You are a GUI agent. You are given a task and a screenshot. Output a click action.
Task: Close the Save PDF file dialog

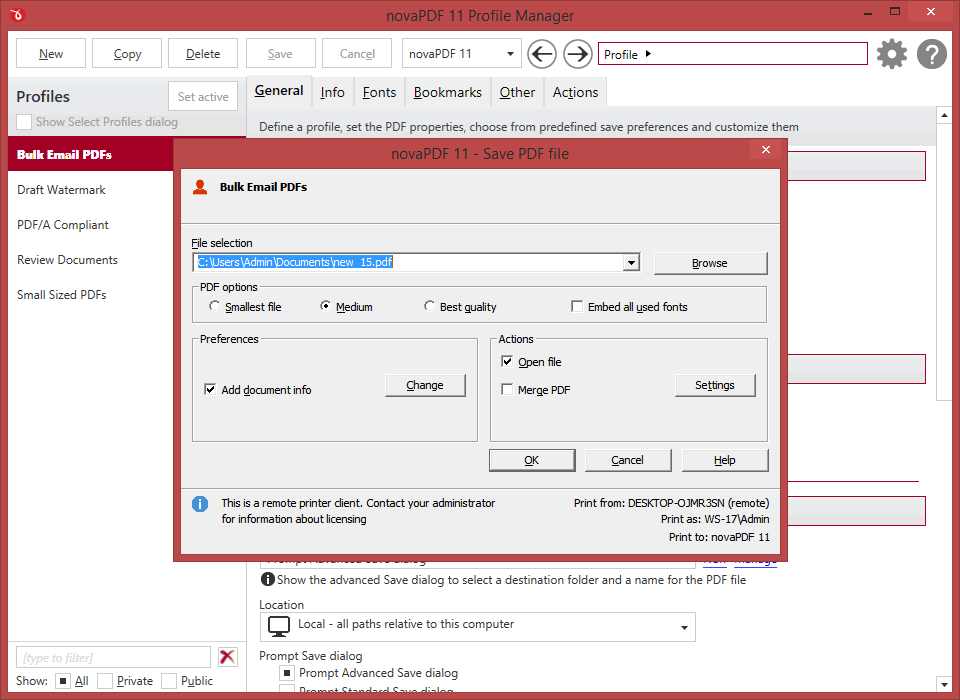pyautogui.click(x=765, y=149)
